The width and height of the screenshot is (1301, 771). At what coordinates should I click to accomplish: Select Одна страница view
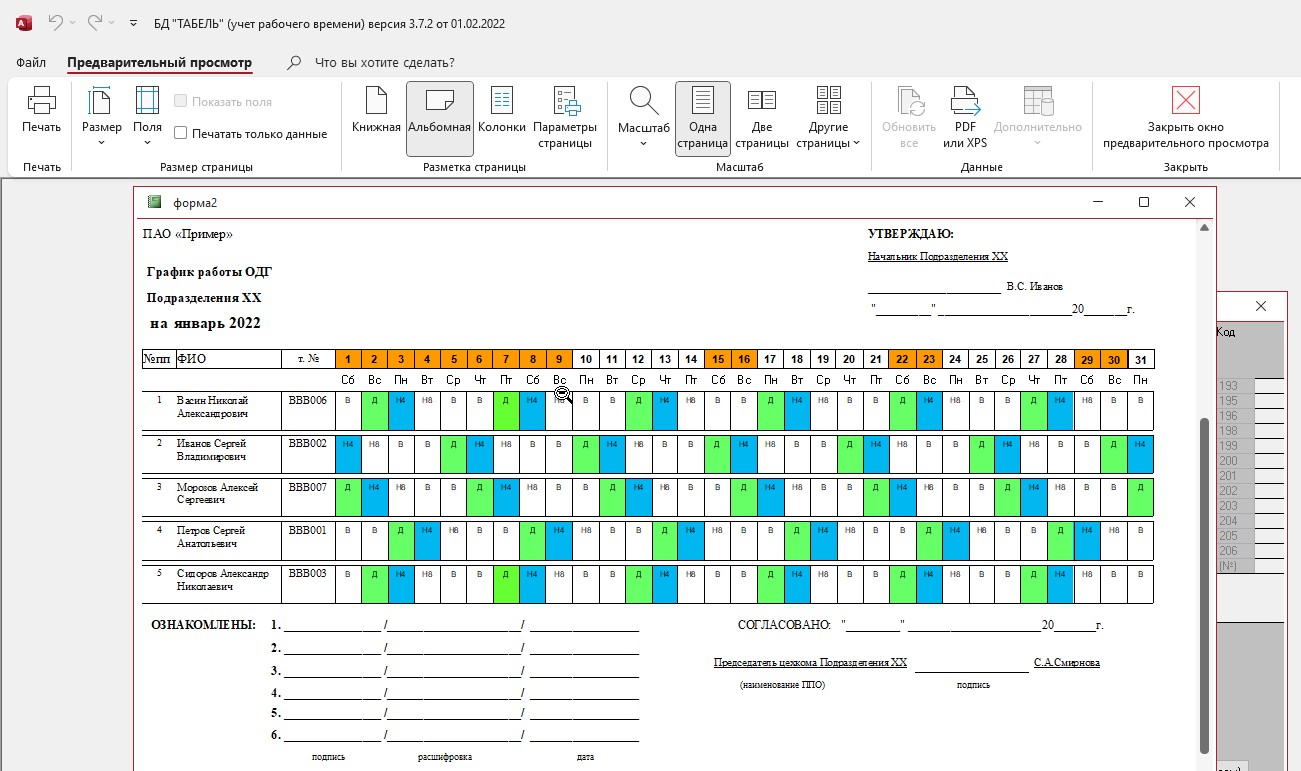point(703,118)
